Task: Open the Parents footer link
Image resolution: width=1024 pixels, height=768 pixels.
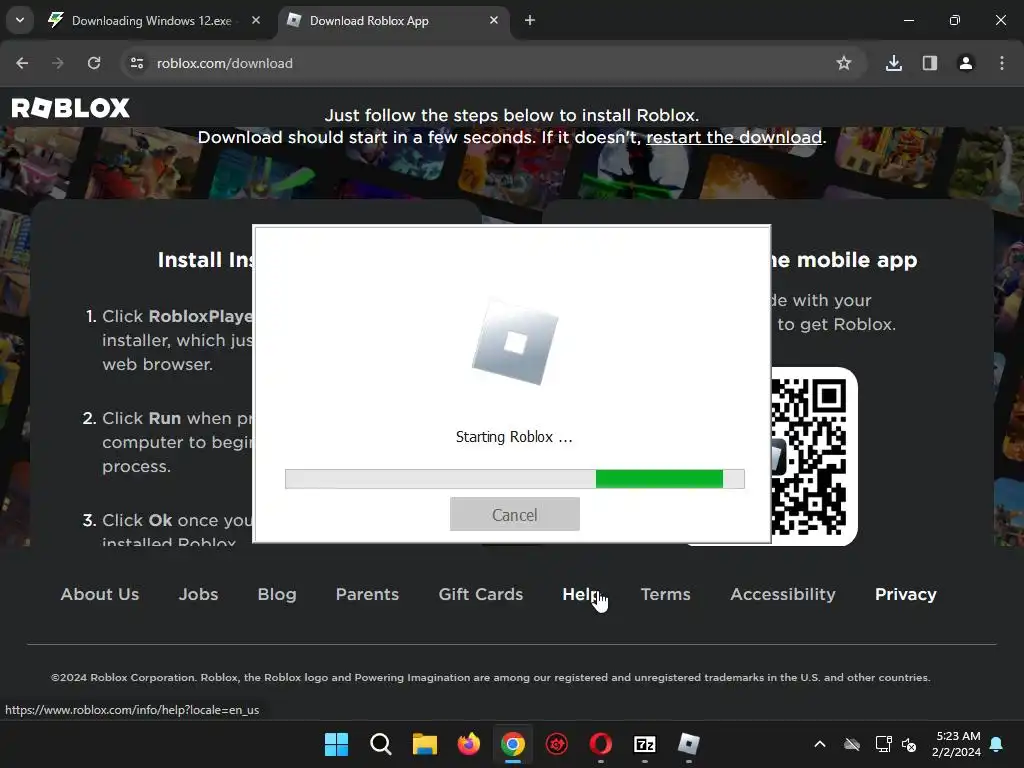Action: pos(367,594)
